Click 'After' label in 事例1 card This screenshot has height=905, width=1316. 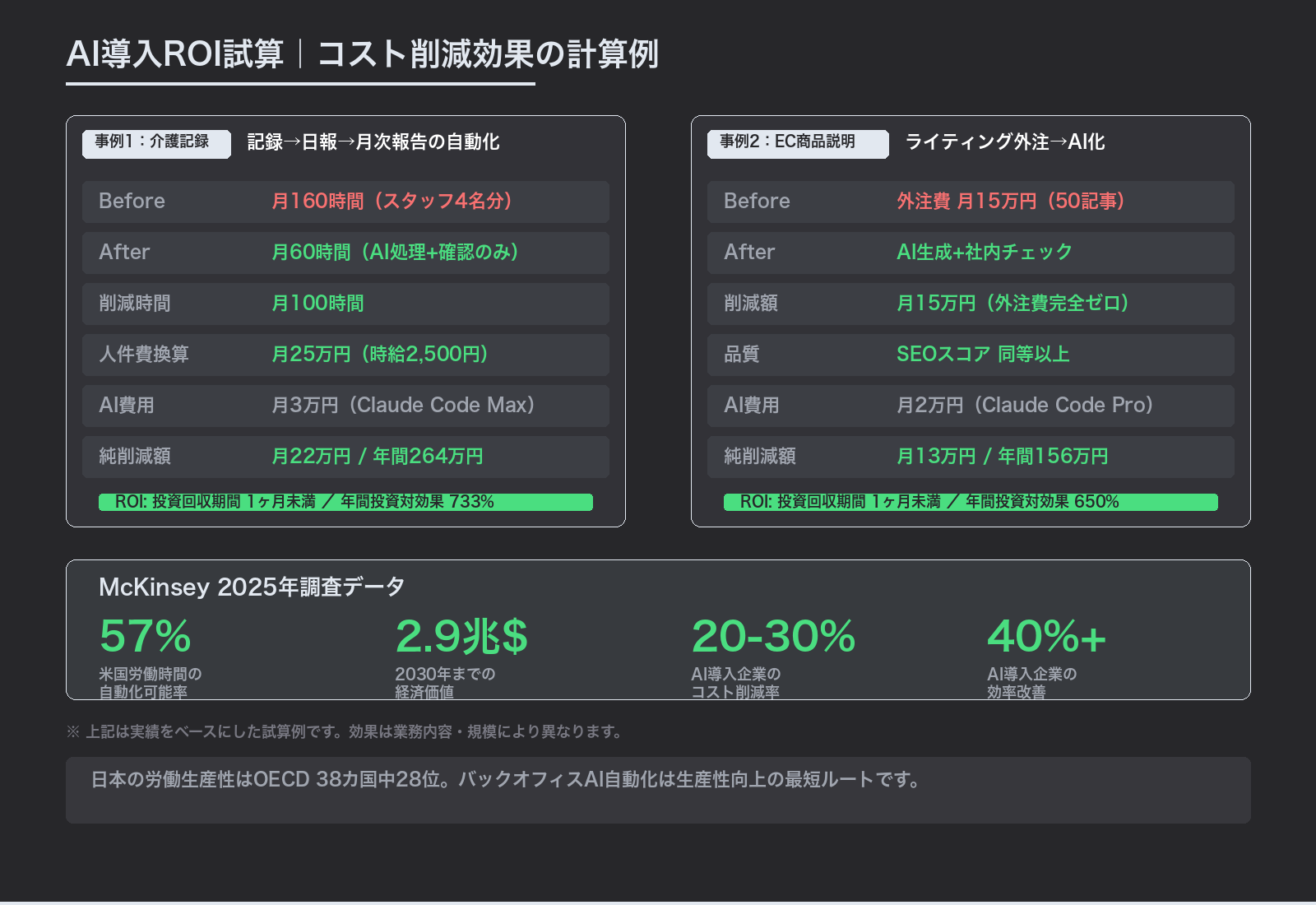124,253
